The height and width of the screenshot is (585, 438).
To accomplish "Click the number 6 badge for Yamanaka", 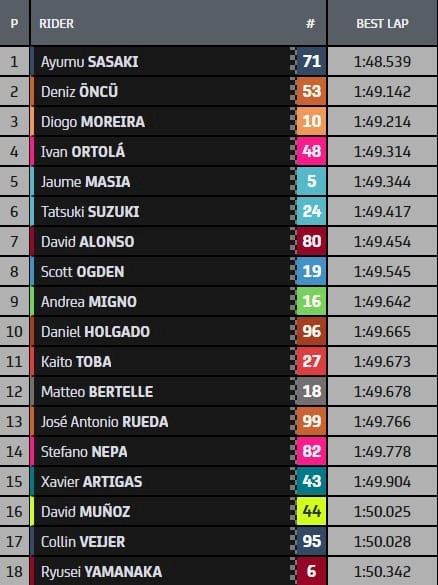I will pyautogui.click(x=311, y=571).
